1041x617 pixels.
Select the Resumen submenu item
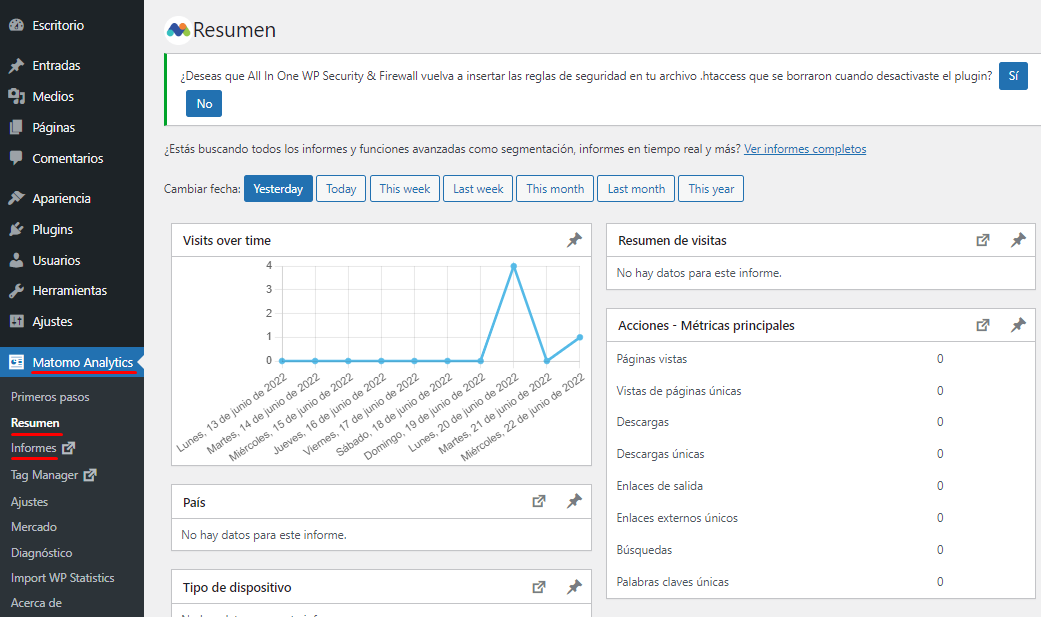[35, 423]
